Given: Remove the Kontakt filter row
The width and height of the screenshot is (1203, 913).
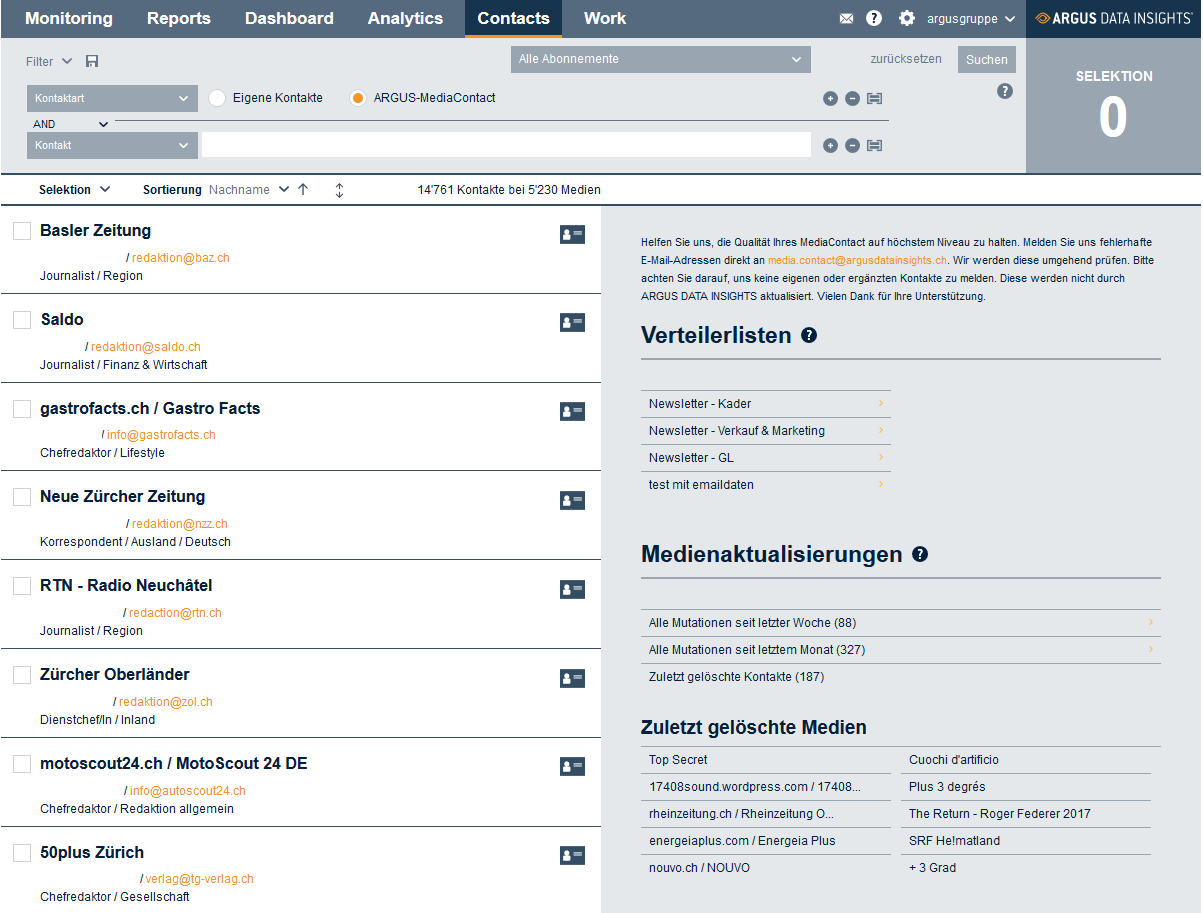Looking at the screenshot, I should pos(852,145).
